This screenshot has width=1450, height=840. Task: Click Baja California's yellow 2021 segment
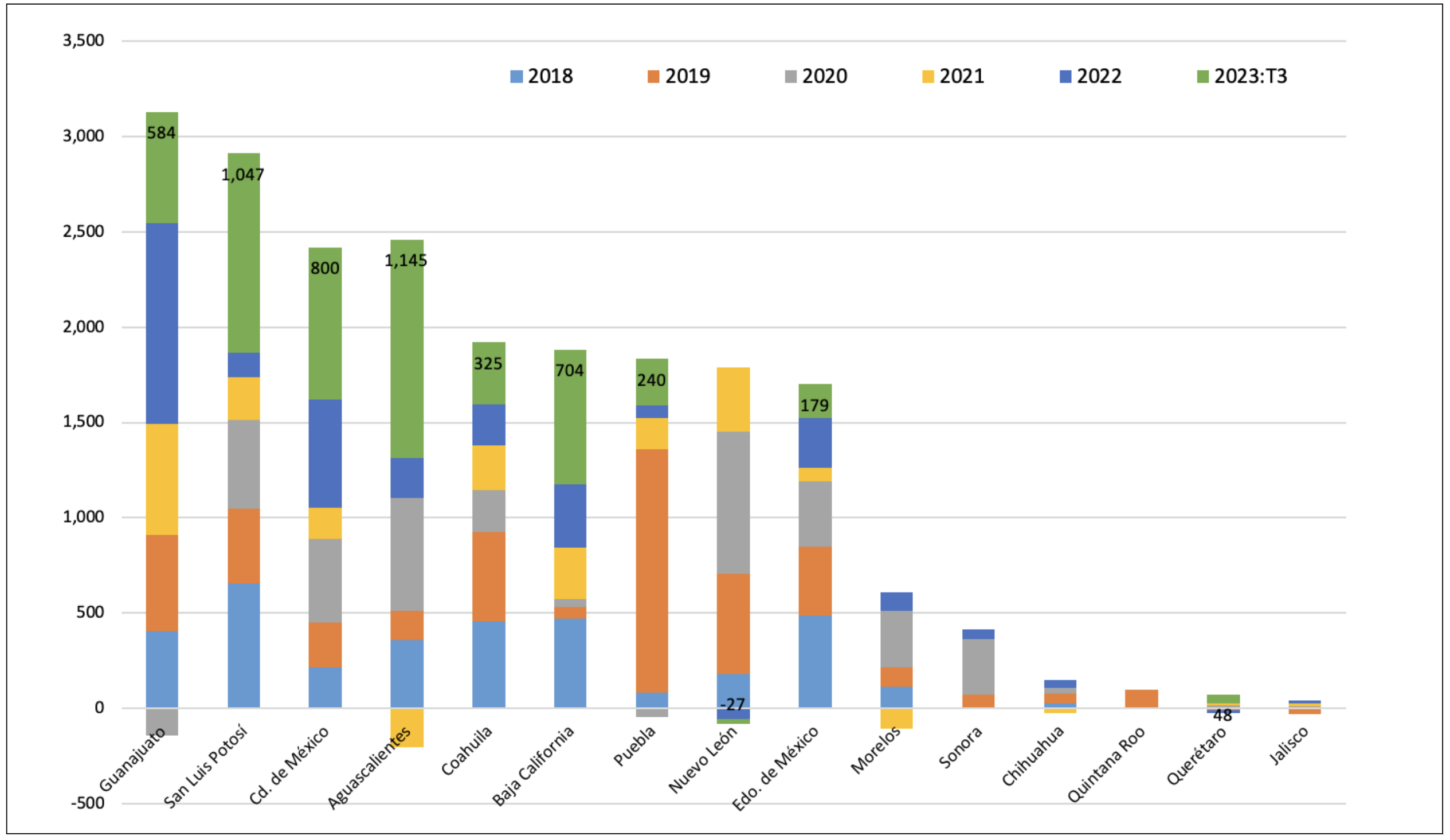click(570, 574)
